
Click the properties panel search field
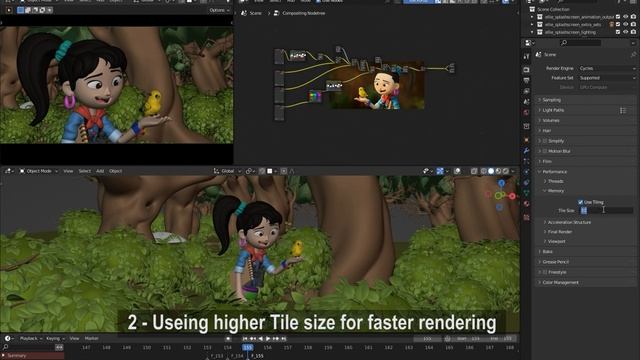pos(581,43)
